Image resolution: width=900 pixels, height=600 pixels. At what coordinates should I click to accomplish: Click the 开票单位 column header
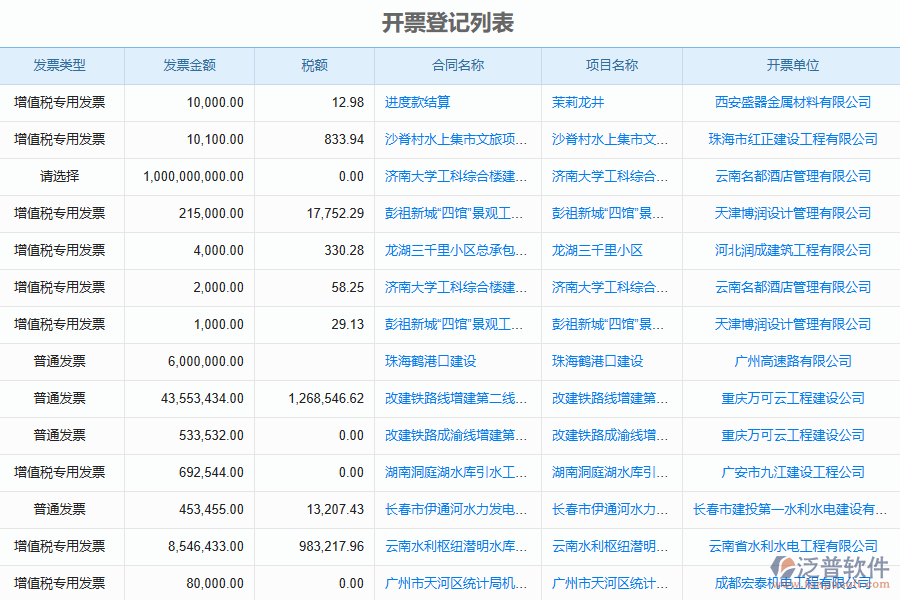793,65
